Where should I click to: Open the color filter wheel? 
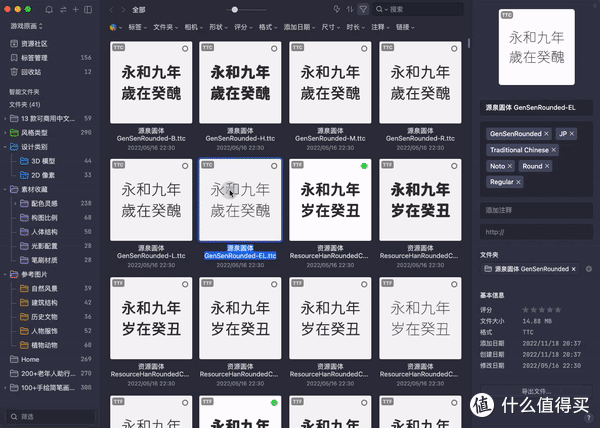pos(112,27)
